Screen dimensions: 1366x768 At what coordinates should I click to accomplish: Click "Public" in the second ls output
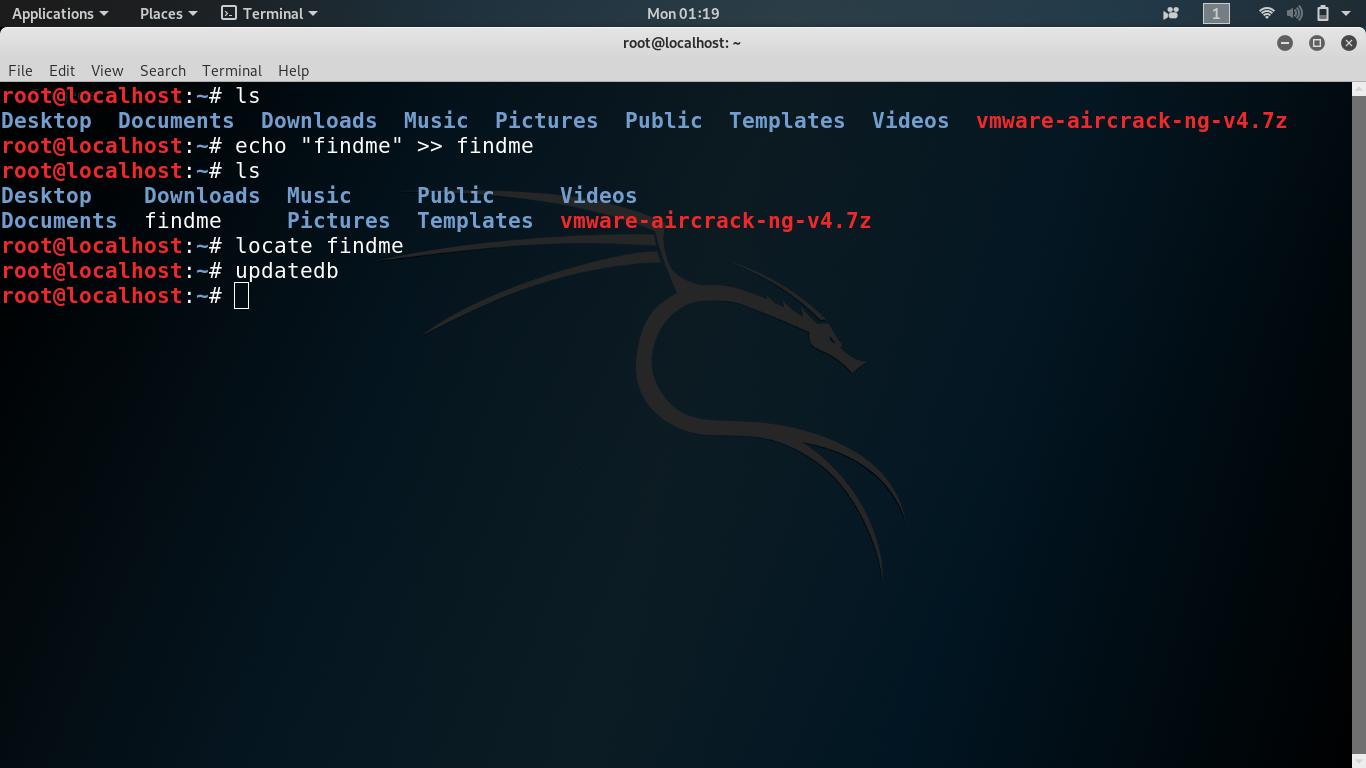point(456,196)
